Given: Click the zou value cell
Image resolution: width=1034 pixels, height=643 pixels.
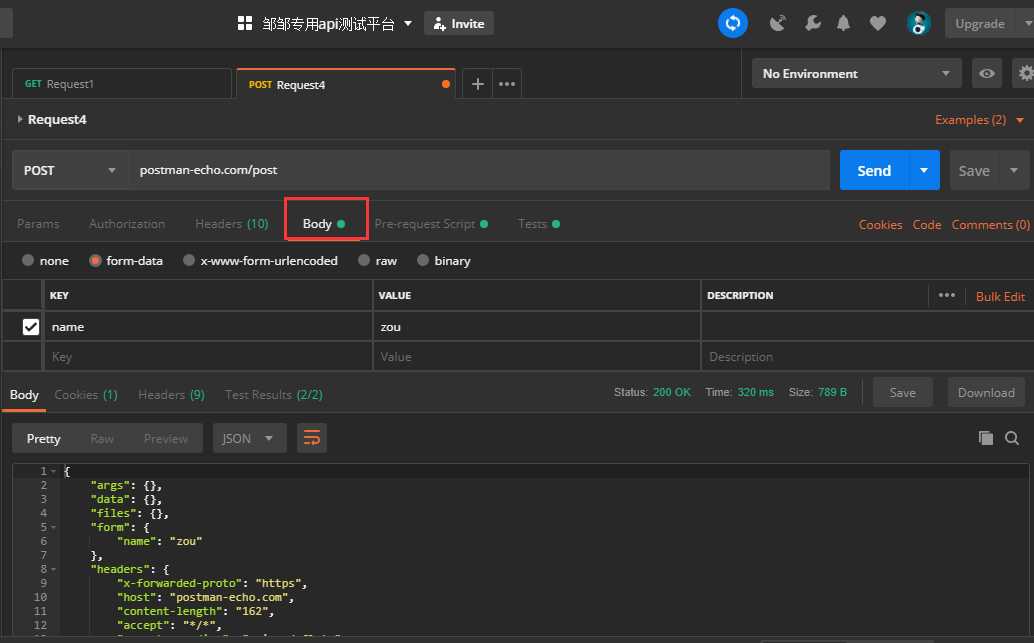Looking at the screenshot, I should point(537,326).
